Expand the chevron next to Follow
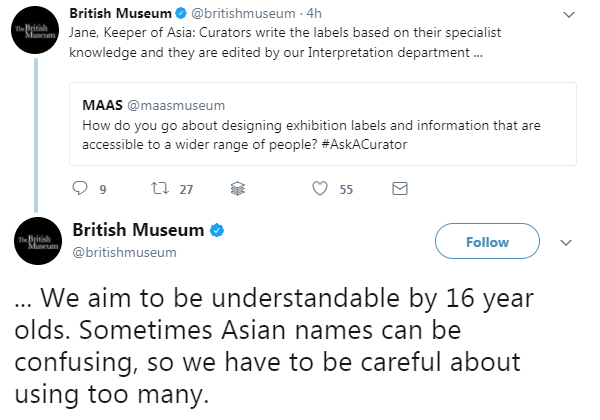Image resolution: width=600 pixels, height=420 pixels. point(566,243)
